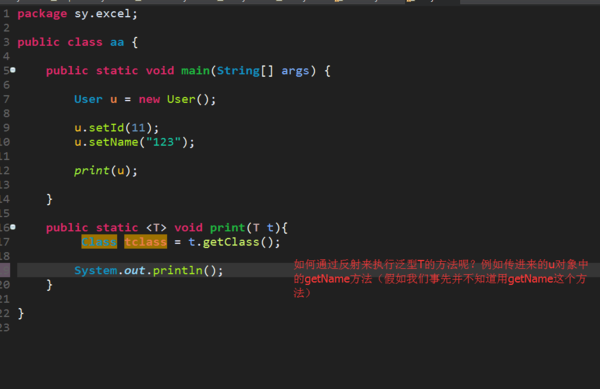The height and width of the screenshot is (389, 600).
Task: Click the 'static' keyword on the print declaration
Action: pyautogui.click(x=117, y=228)
